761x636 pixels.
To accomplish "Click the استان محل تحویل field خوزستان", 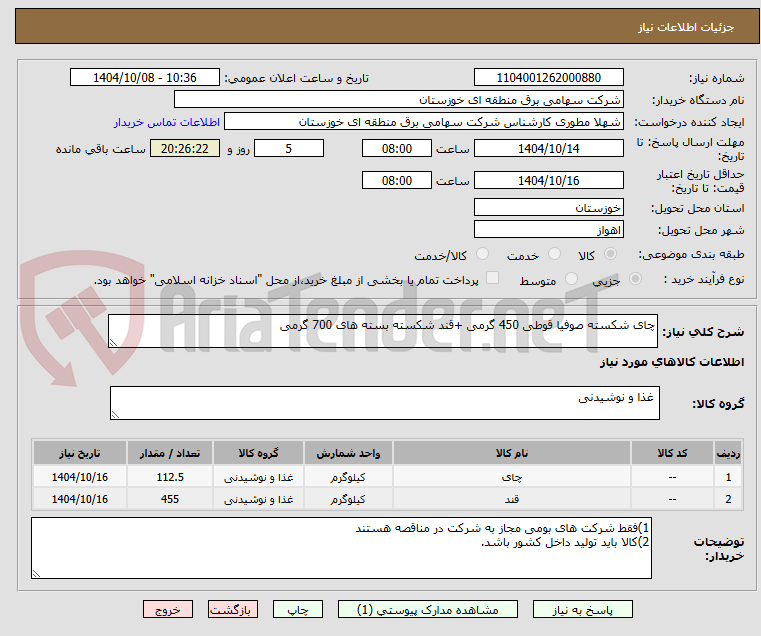I will [548, 207].
